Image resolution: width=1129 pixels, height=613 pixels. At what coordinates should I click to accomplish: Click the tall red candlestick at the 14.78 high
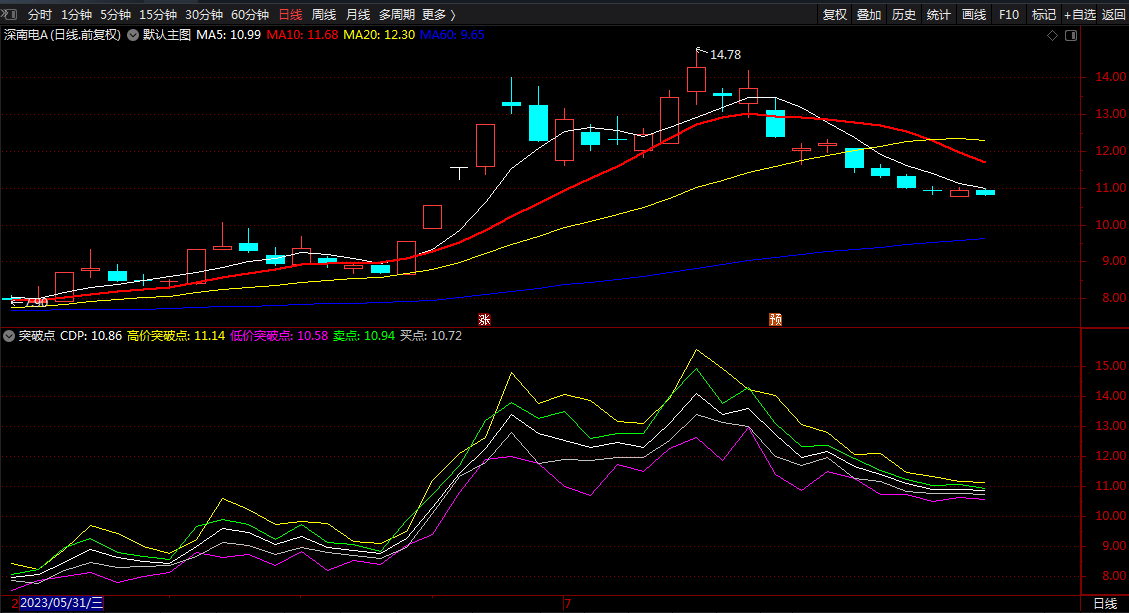point(696,79)
